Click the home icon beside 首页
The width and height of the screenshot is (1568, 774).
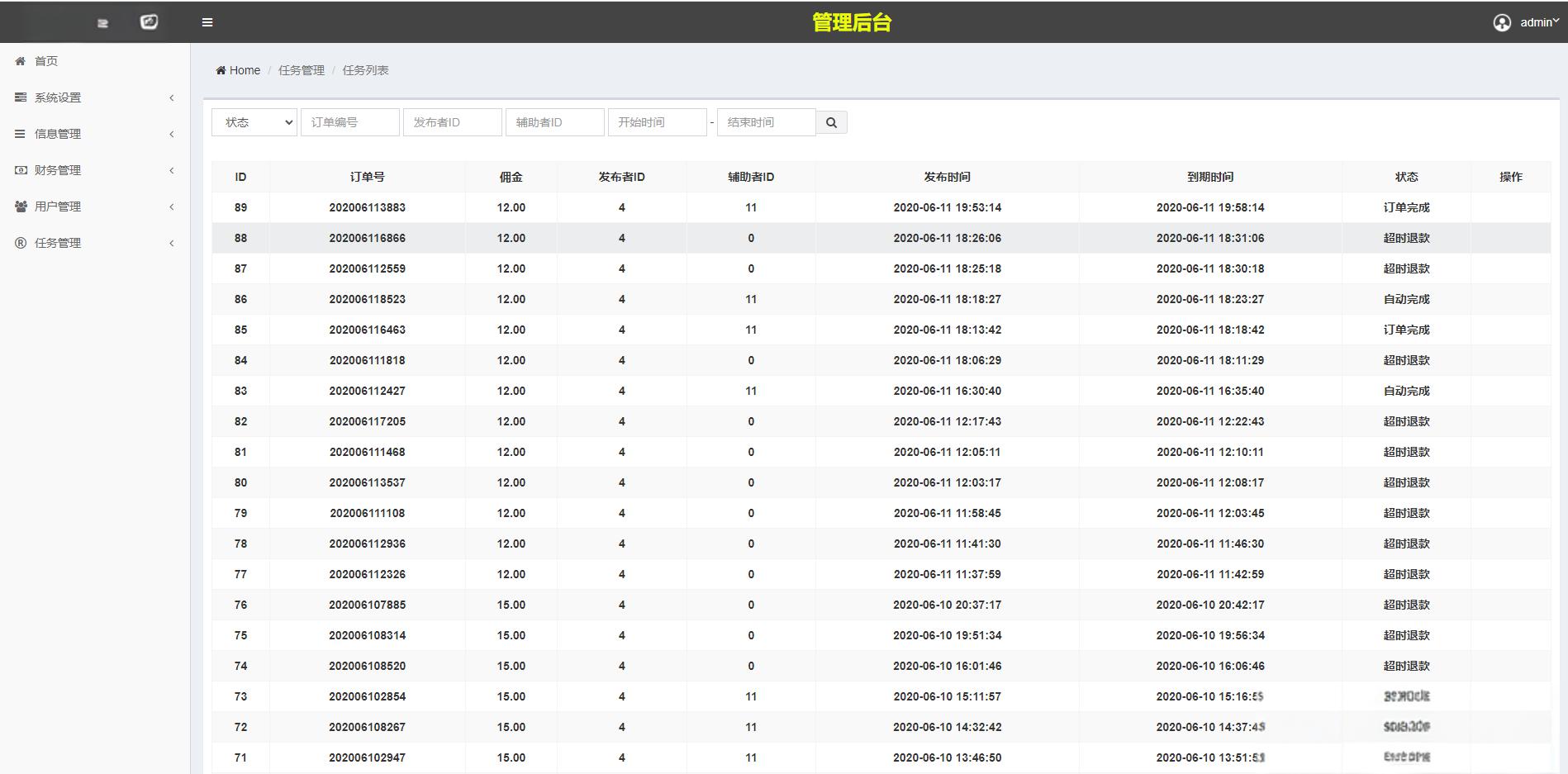click(21, 61)
